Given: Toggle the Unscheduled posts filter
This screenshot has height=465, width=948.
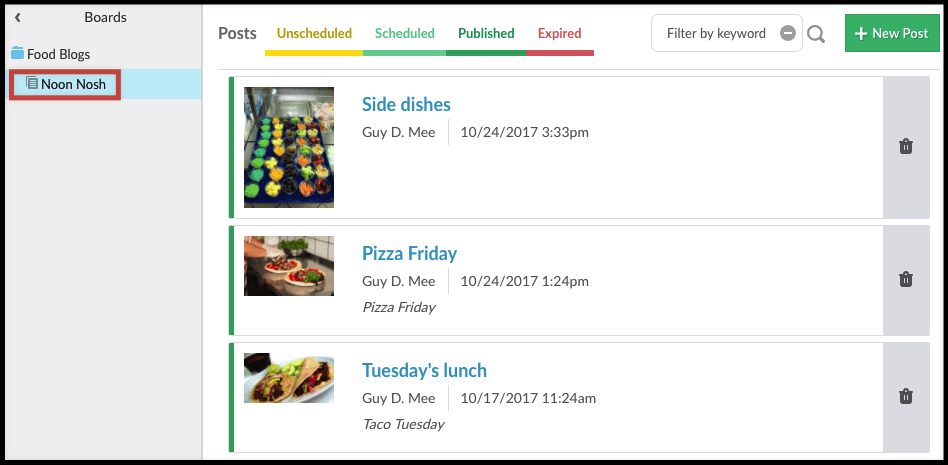Looking at the screenshot, I should (314, 33).
